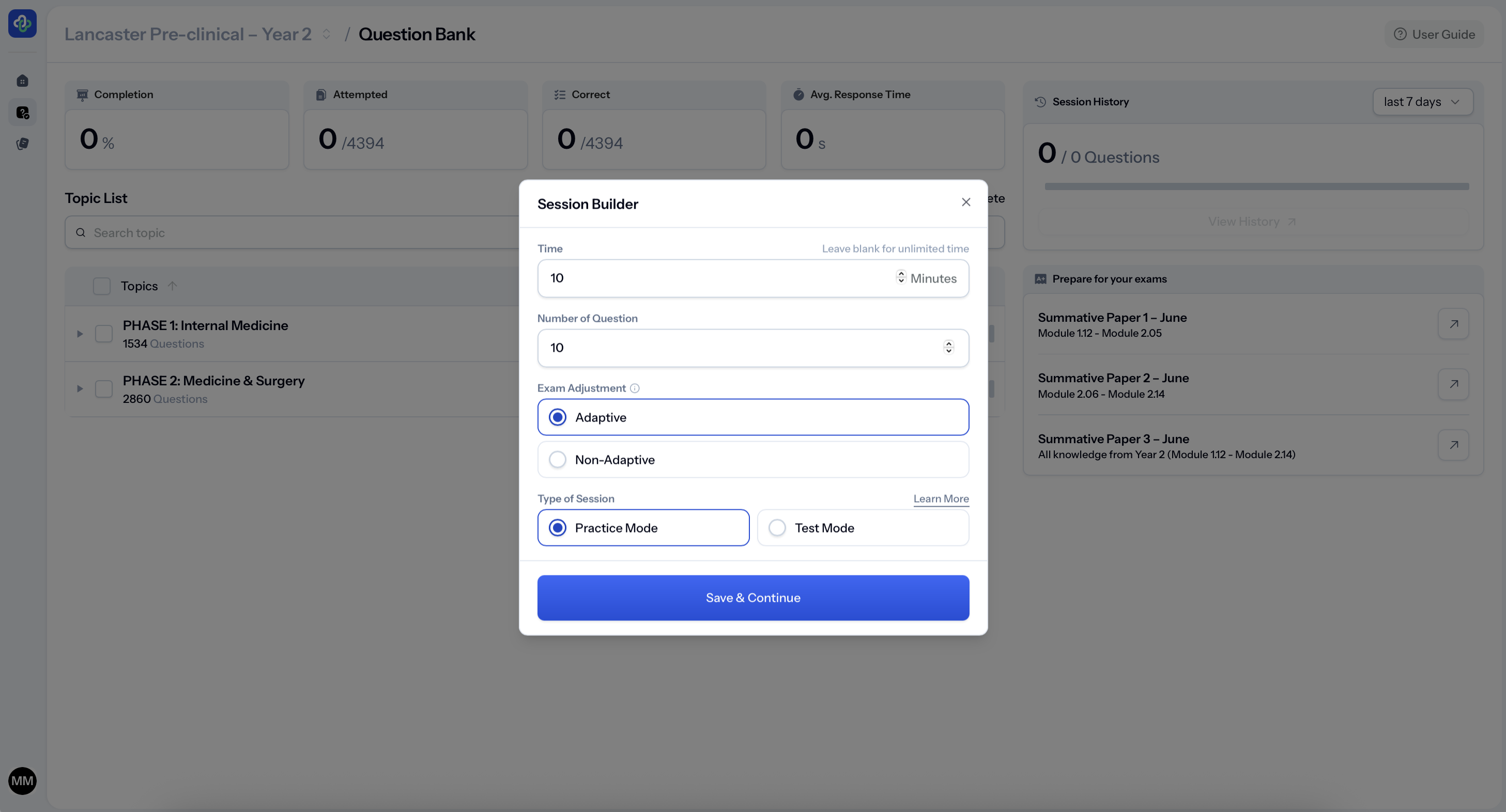Follow the Learn More link

coord(941,499)
